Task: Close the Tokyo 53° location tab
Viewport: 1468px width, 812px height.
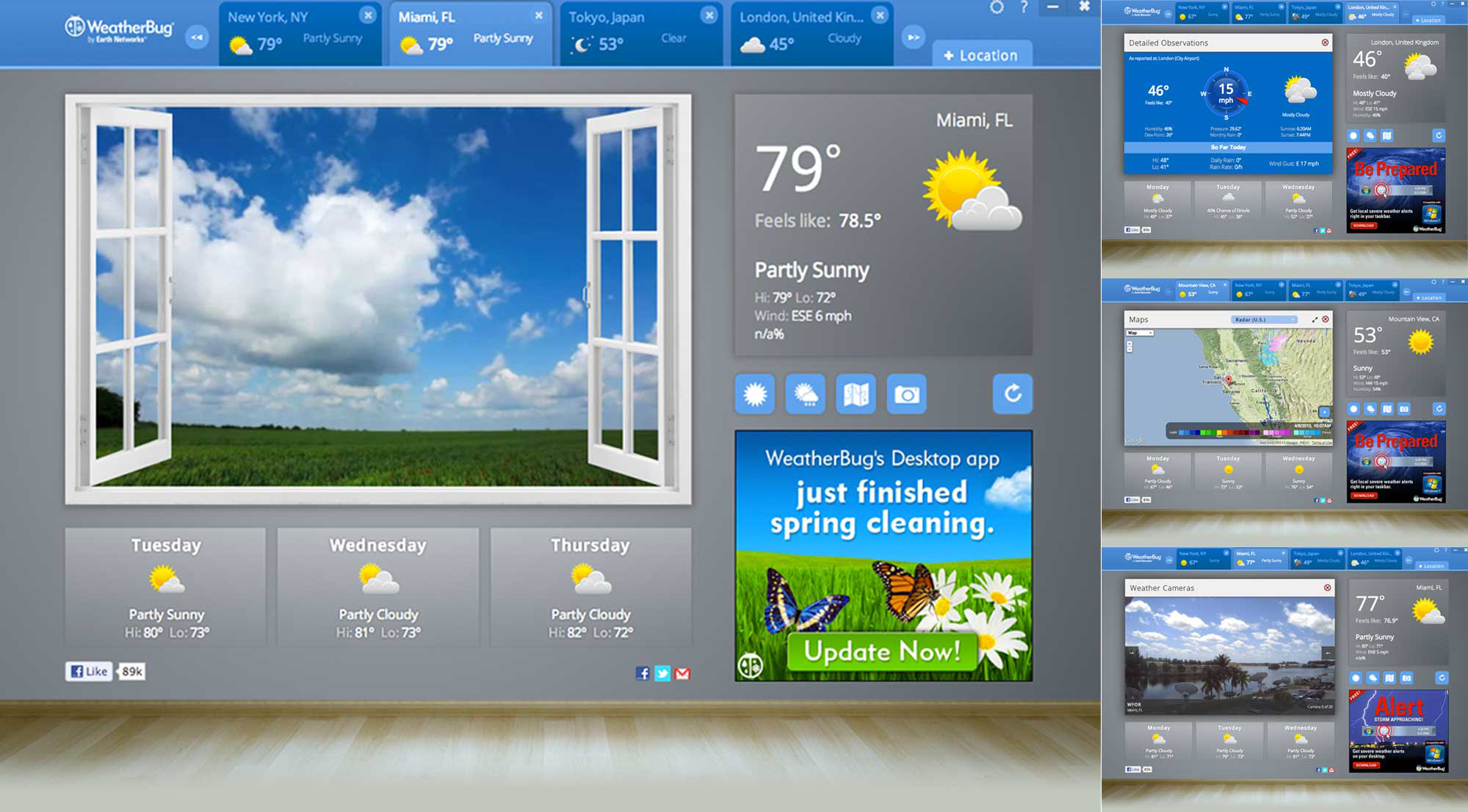Action: tap(709, 15)
